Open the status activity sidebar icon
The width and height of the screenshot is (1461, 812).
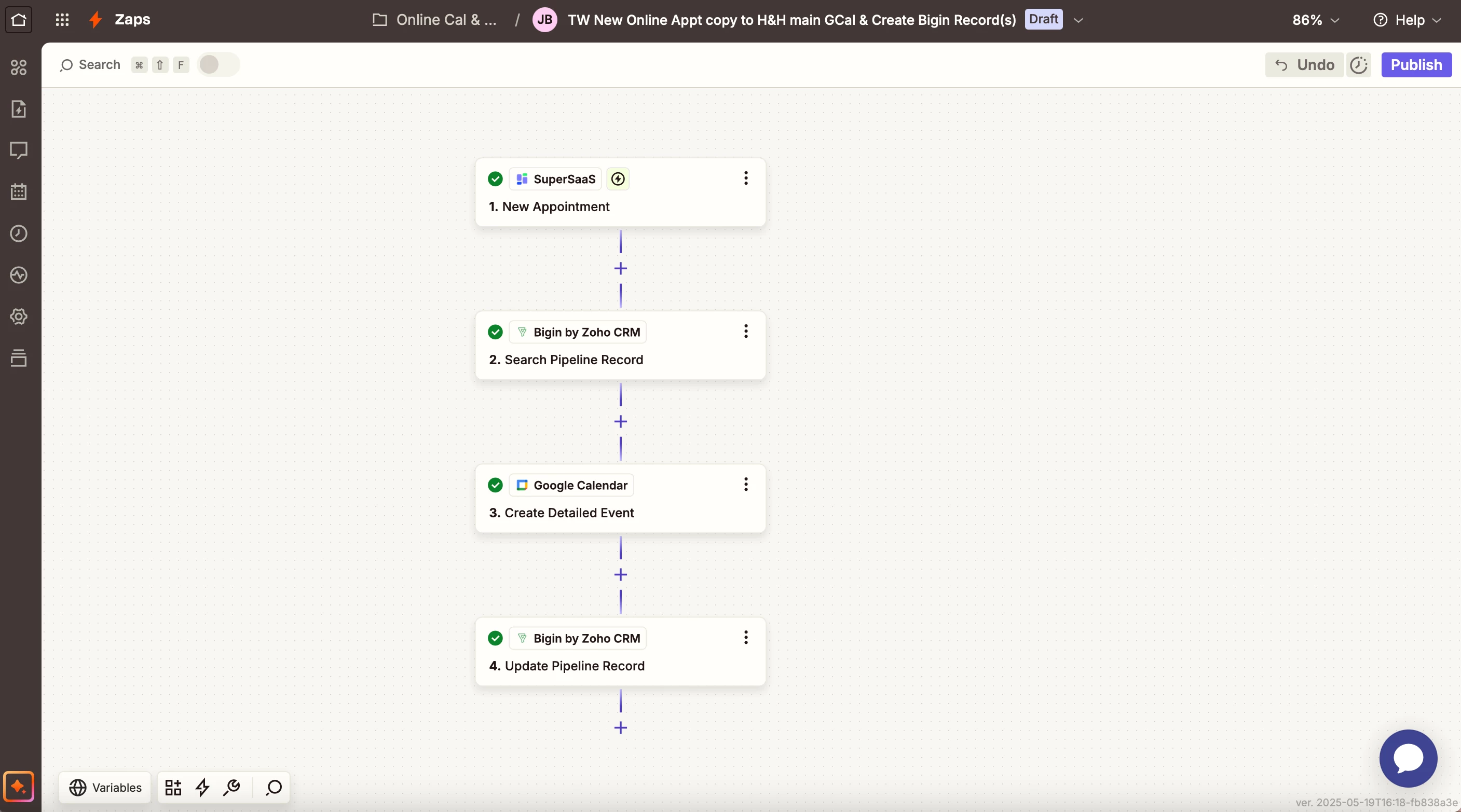[x=19, y=275]
